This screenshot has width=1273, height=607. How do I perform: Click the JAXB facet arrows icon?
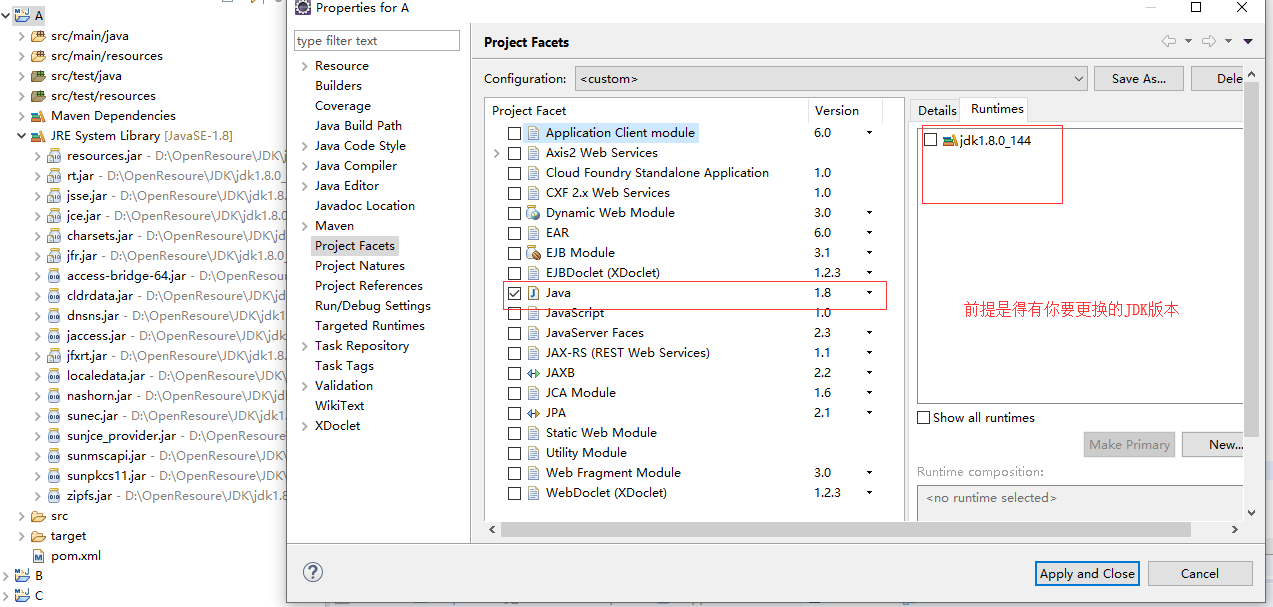click(x=534, y=373)
